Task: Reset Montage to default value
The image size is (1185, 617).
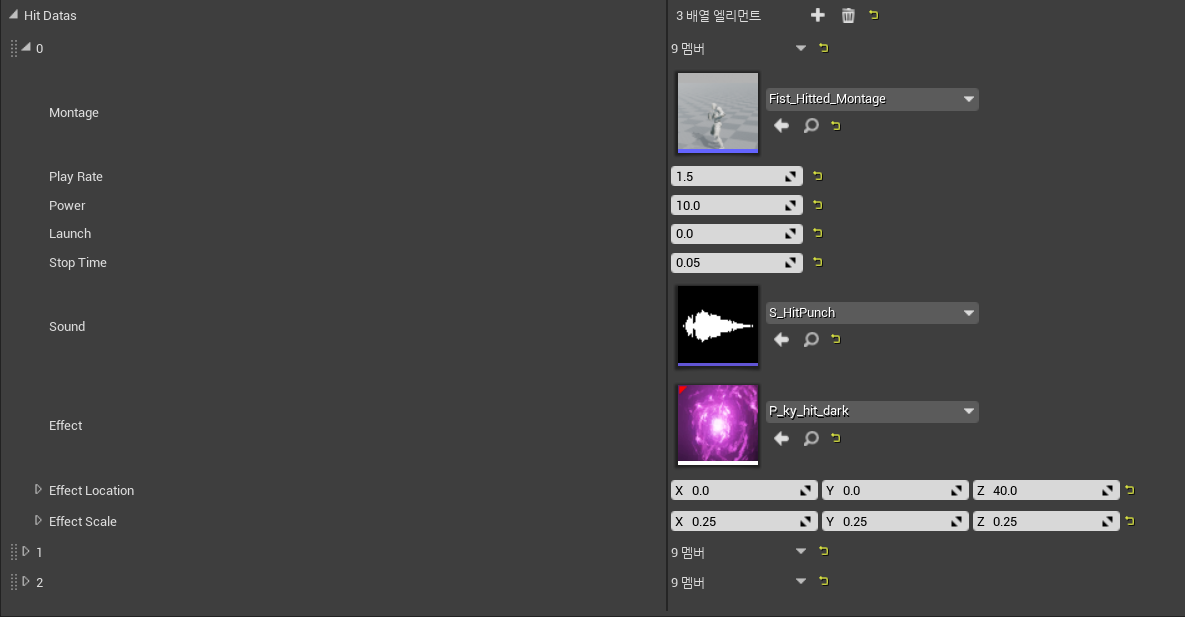Action: click(836, 126)
